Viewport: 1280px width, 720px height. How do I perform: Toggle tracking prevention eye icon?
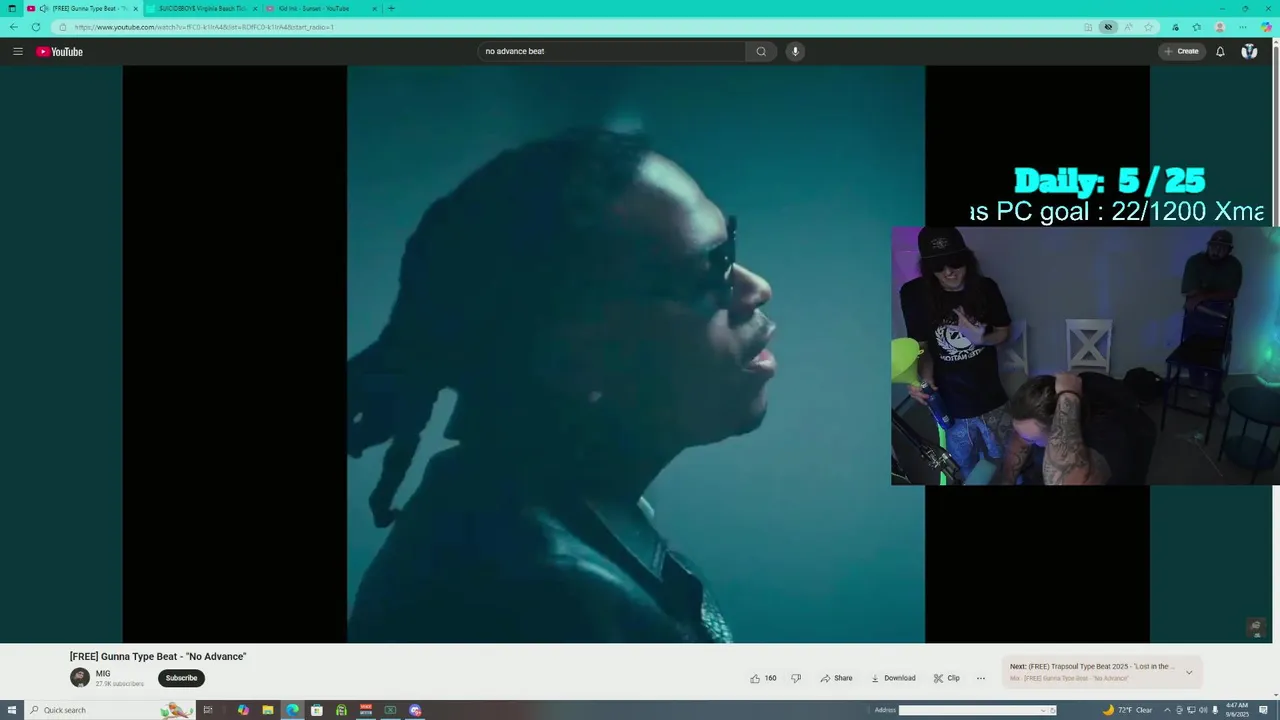pos(1107,27)
